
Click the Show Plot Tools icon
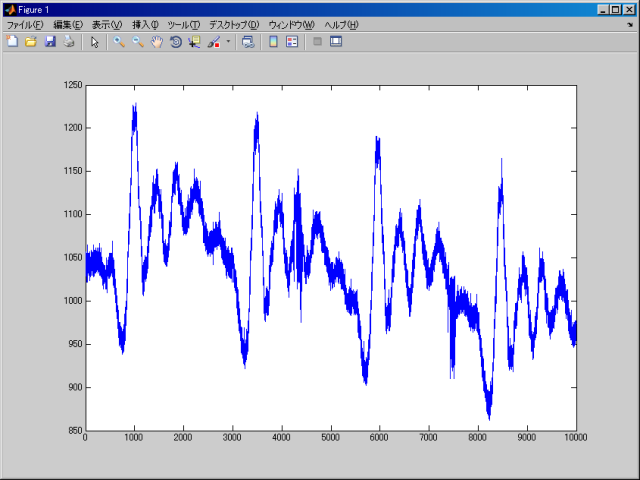tap(336, 42)
